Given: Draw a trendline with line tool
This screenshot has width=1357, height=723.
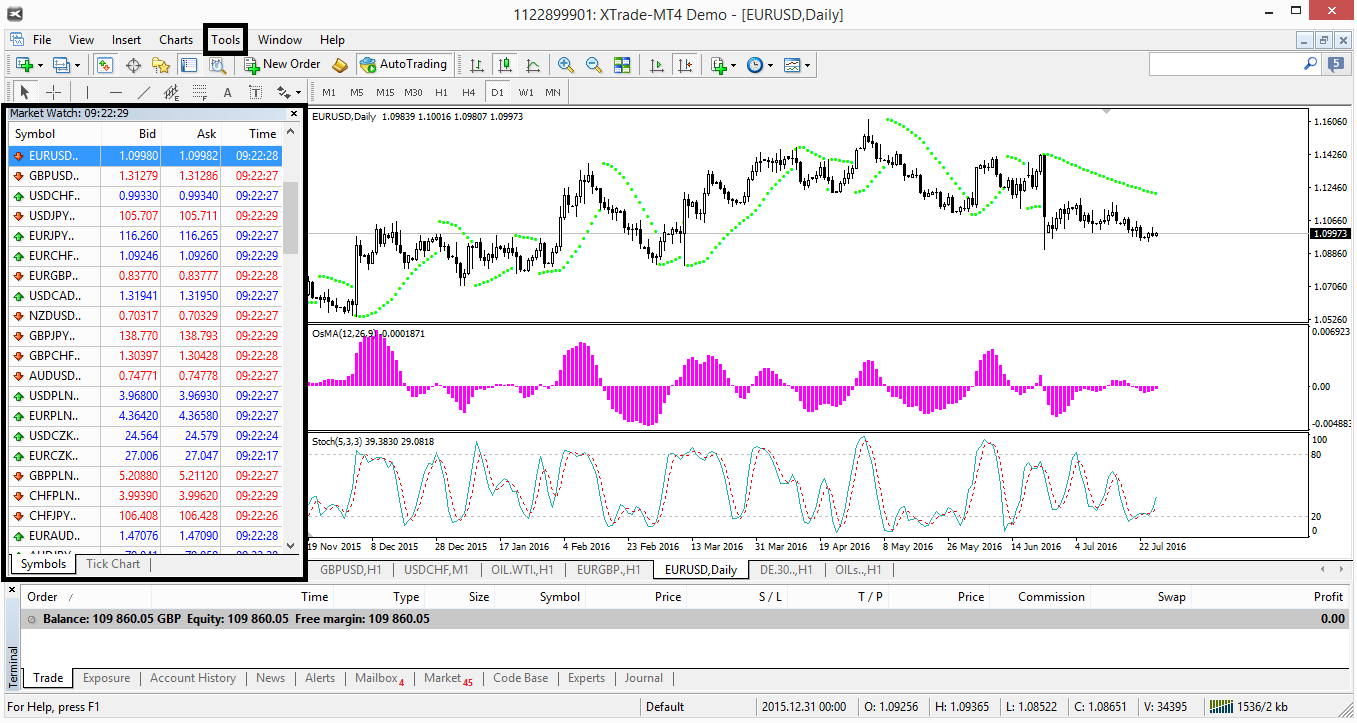Looking at the screenshot, I should 143,92.
